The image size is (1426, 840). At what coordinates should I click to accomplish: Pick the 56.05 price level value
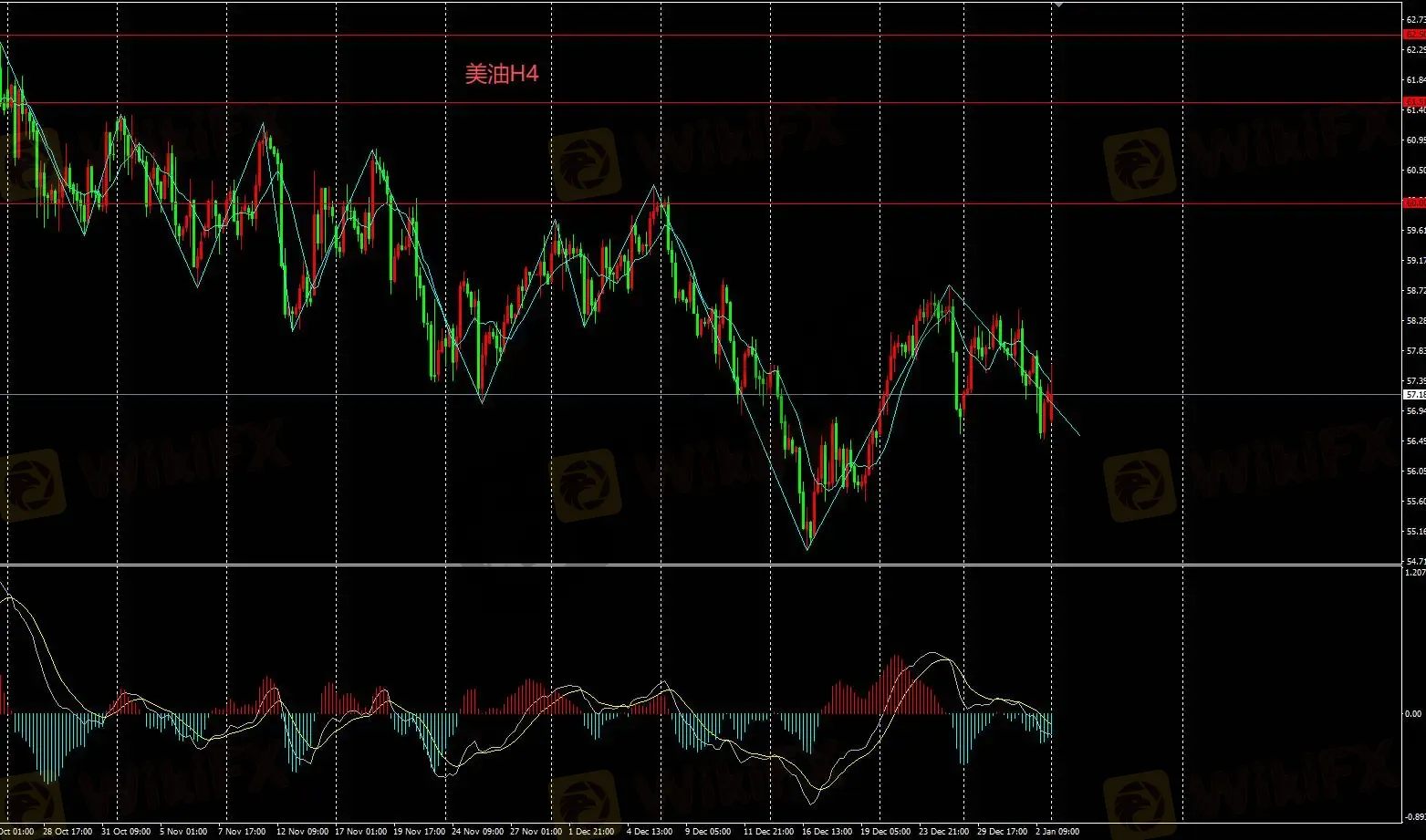click(x=1415, y=472)
